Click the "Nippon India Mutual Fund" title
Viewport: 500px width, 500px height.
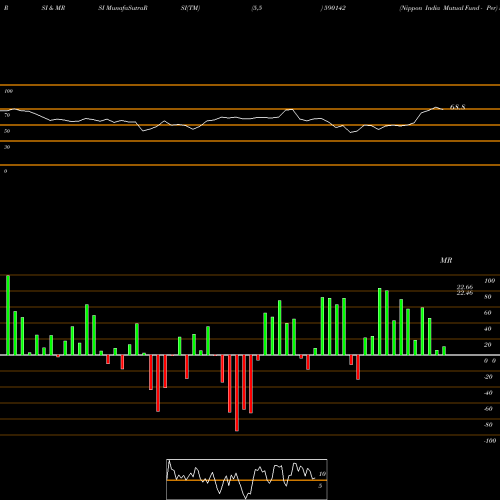(x=440, y=8)
